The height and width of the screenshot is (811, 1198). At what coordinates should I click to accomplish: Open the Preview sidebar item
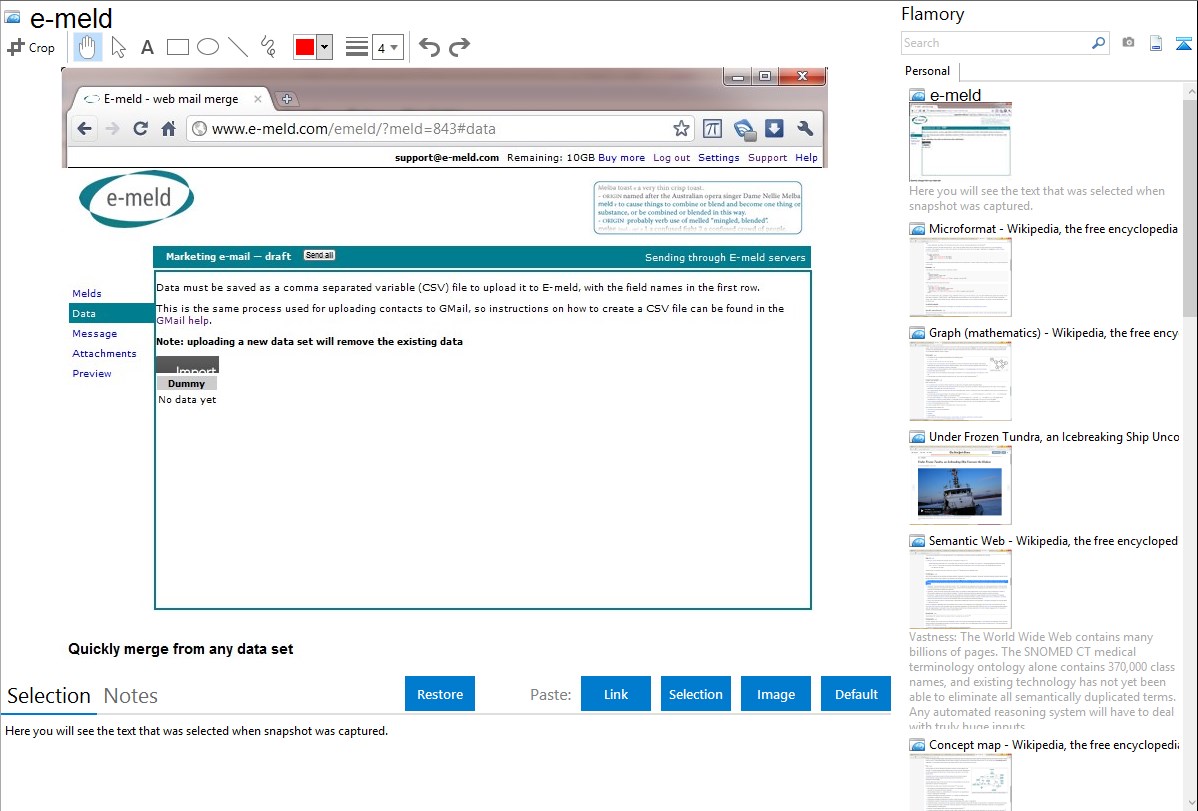tap(92, 373)
